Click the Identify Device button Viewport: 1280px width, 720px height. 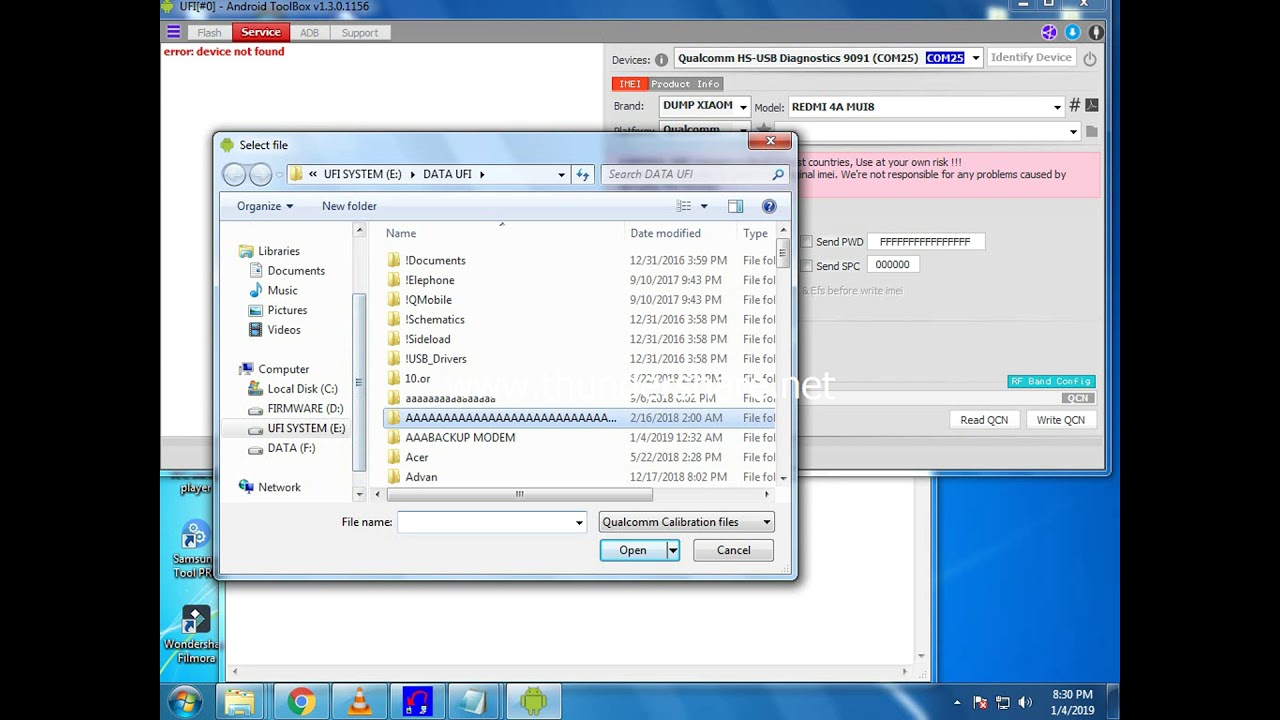coord(1031,57)
